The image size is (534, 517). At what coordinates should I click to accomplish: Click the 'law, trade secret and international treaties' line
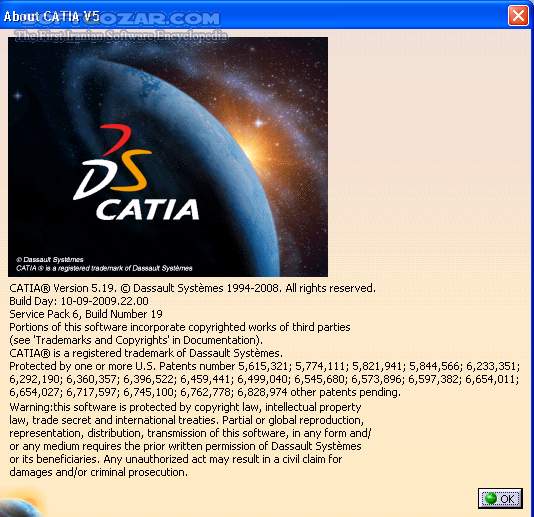(x=187, y=420)
